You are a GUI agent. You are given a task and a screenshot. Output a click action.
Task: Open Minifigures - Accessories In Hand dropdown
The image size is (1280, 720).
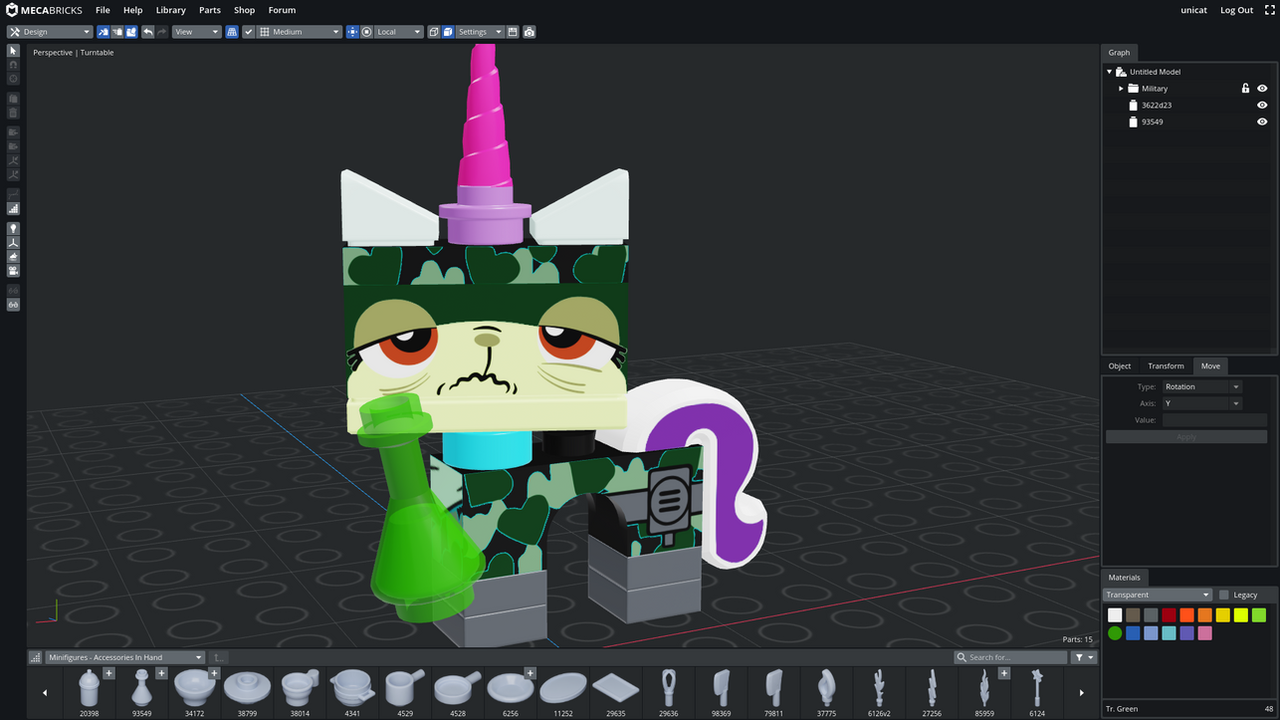tap(125, 657)
